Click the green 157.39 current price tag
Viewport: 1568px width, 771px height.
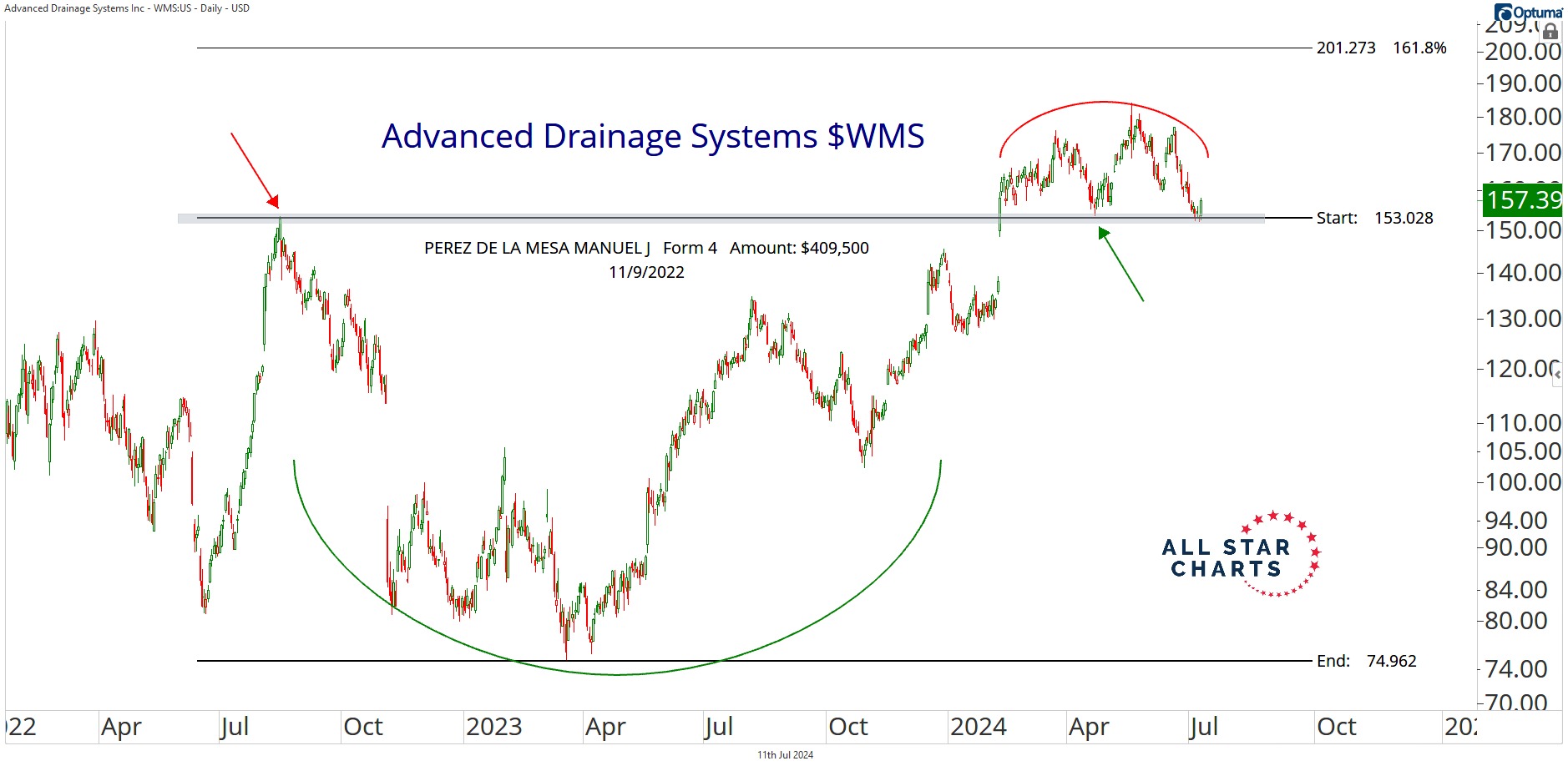pos(1522,200)
